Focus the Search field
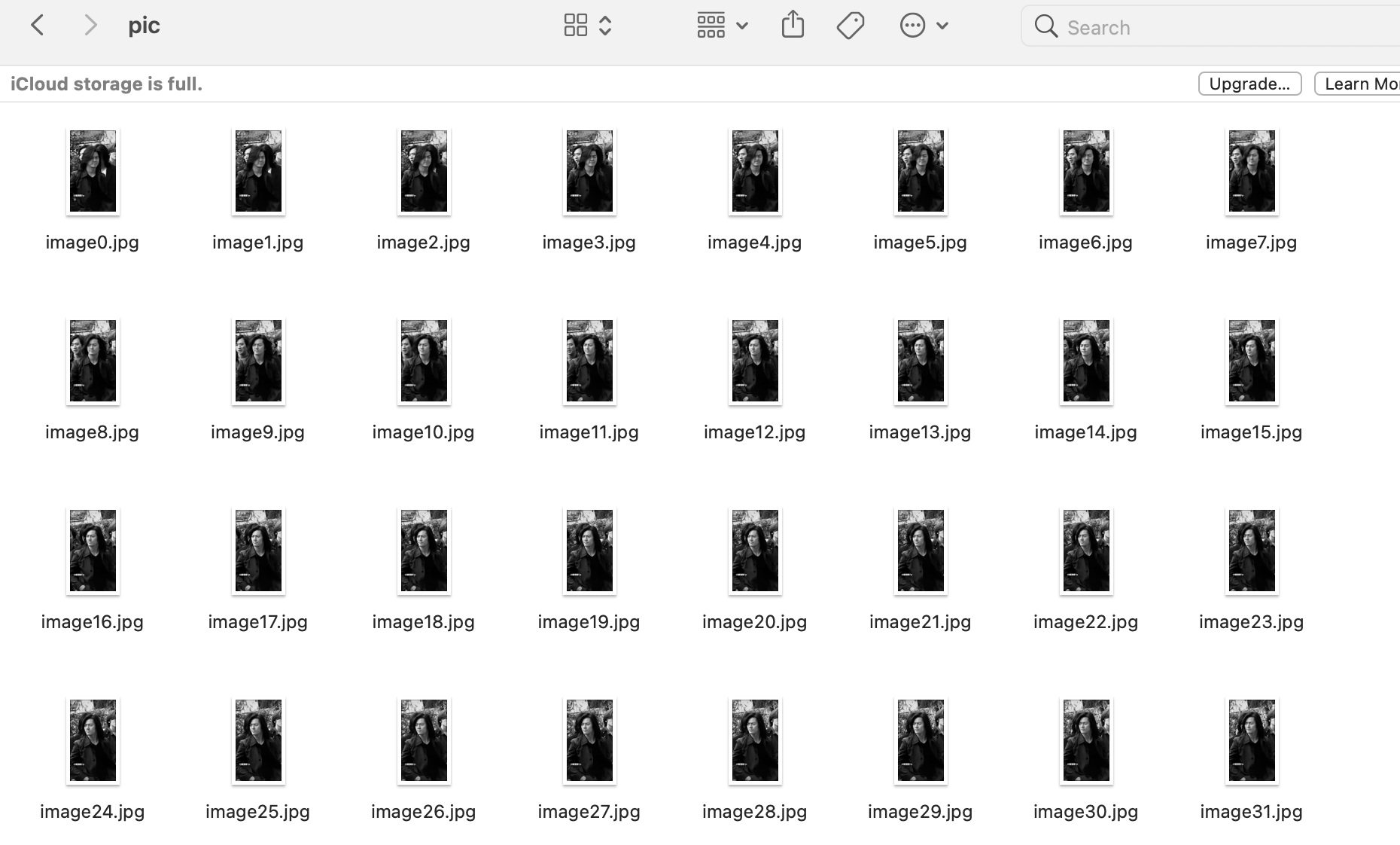1400x845 pixels. coord(1210,26)
